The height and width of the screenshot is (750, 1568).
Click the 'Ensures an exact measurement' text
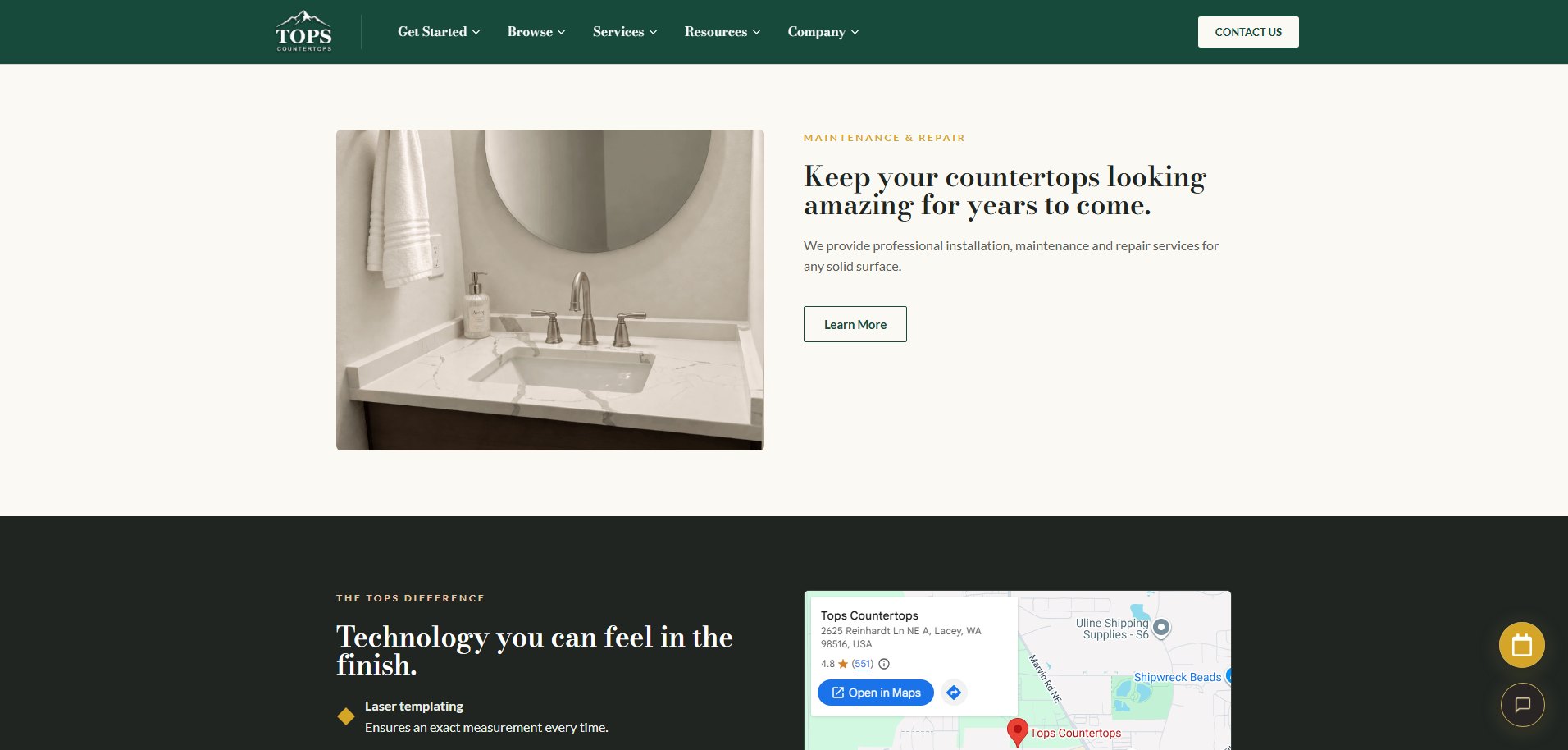[486, 727]
